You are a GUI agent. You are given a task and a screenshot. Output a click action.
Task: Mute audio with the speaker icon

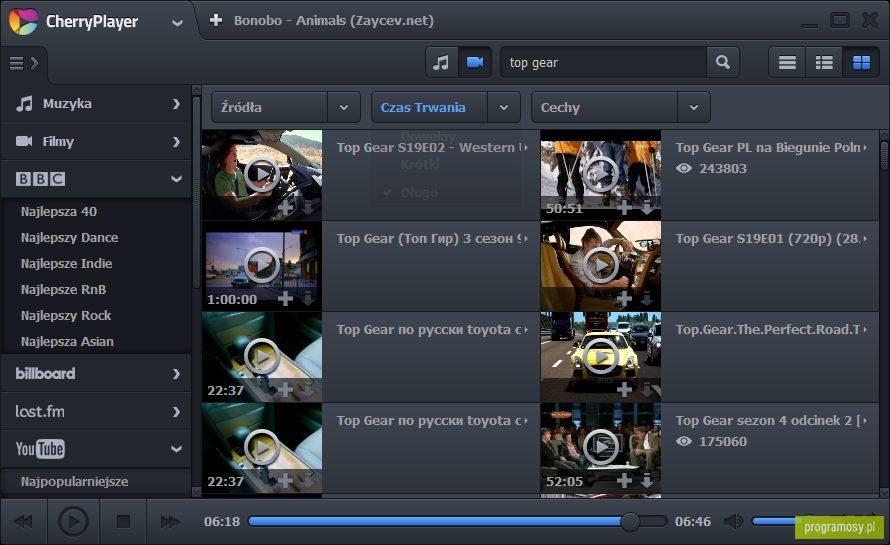(x=733, y=521)
